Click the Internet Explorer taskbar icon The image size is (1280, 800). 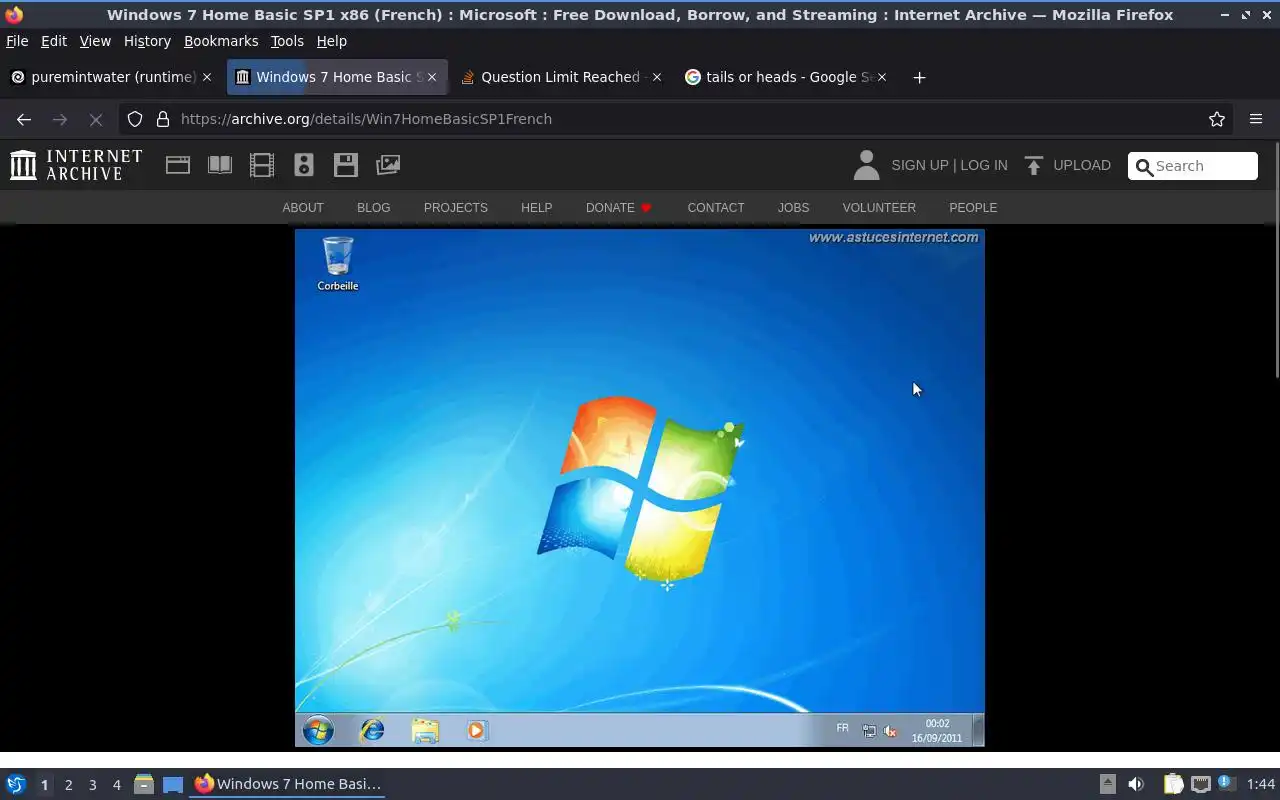click(372, 731)
